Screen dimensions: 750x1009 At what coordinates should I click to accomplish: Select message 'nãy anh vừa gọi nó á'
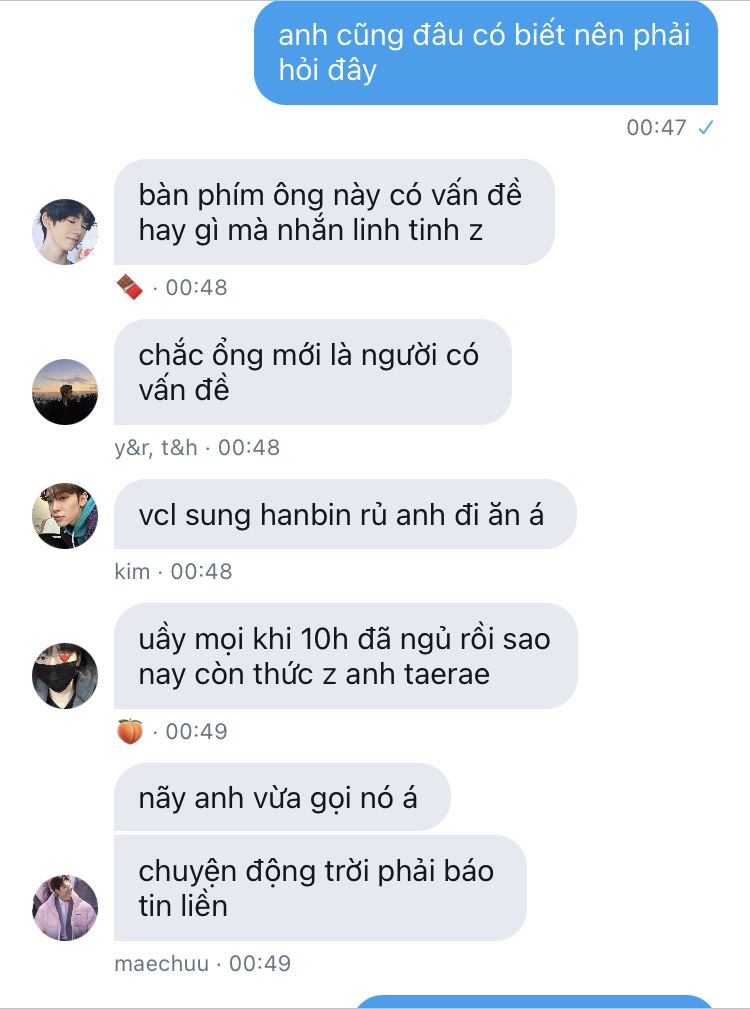click(282, 797)
